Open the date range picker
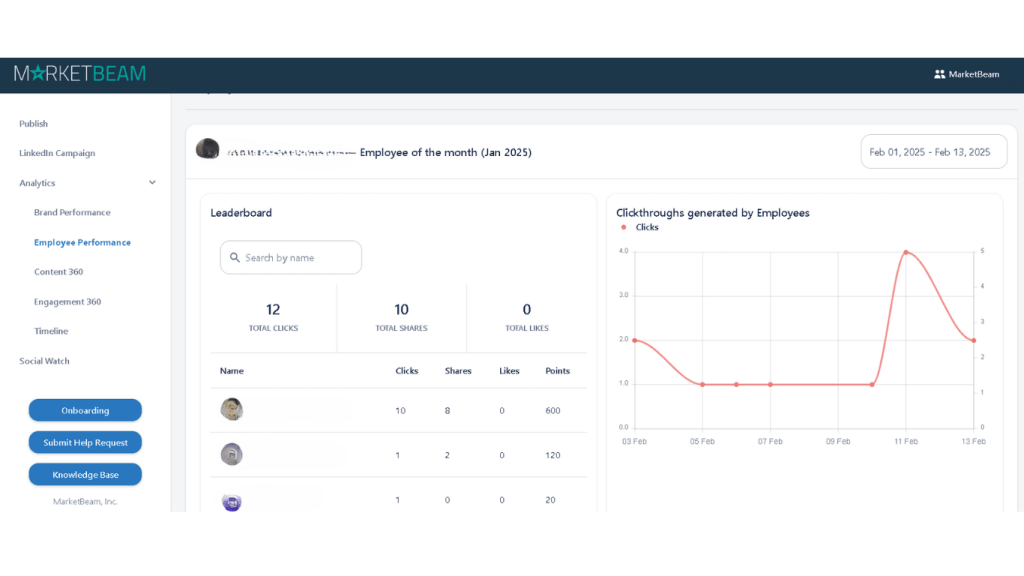 tap(933, 152)
